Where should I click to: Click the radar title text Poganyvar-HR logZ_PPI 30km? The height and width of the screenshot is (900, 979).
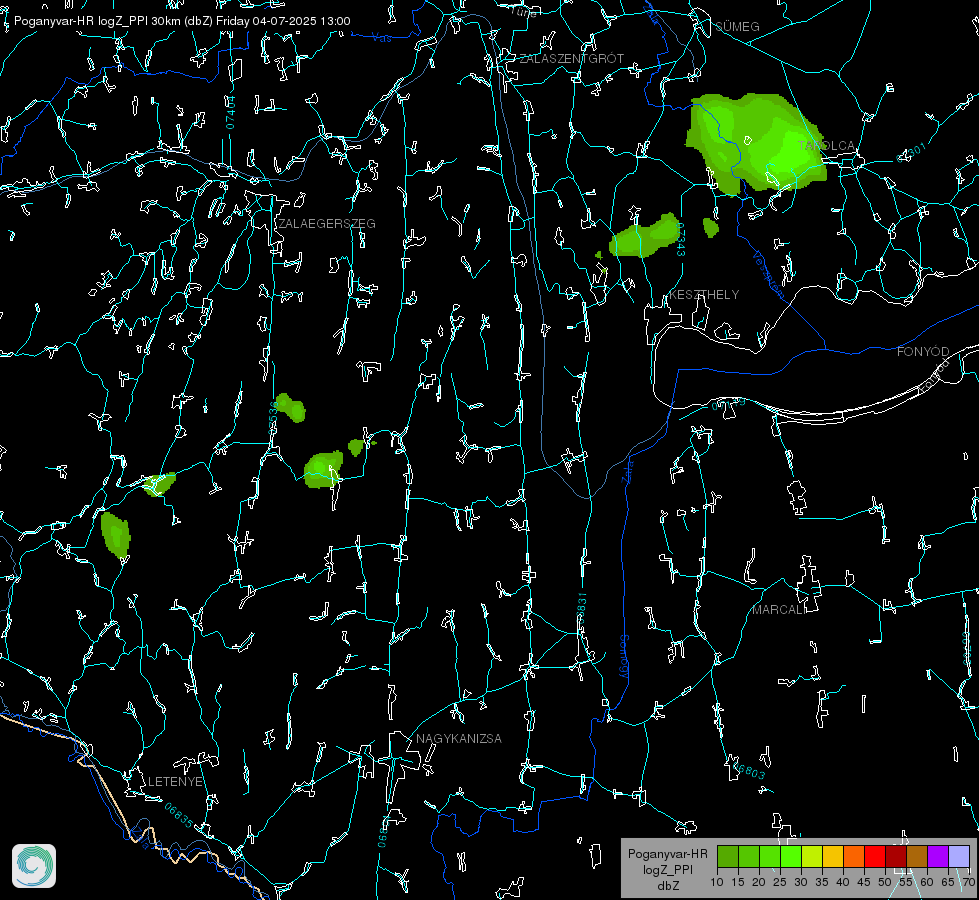pyautogui.click(x=98, y=21)
